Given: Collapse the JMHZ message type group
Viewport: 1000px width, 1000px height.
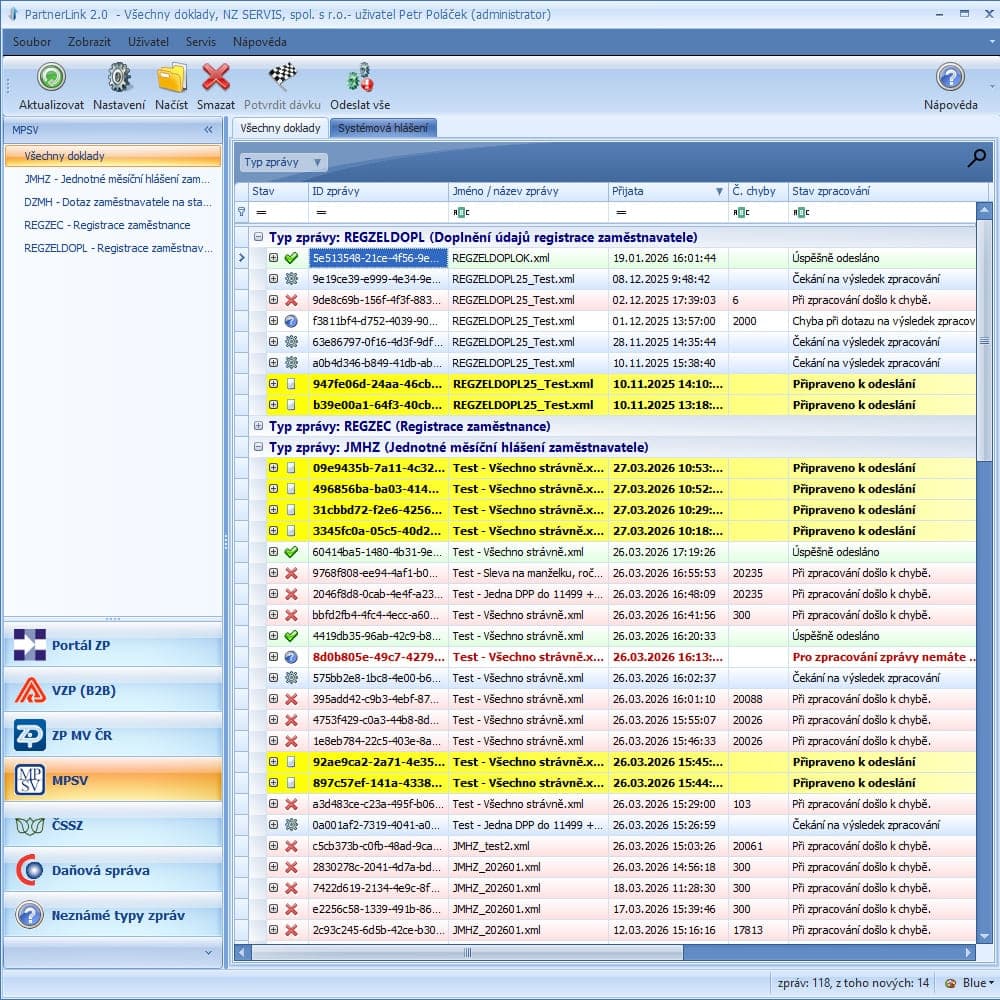Looking at the screenshot, I should coord(258,446).
